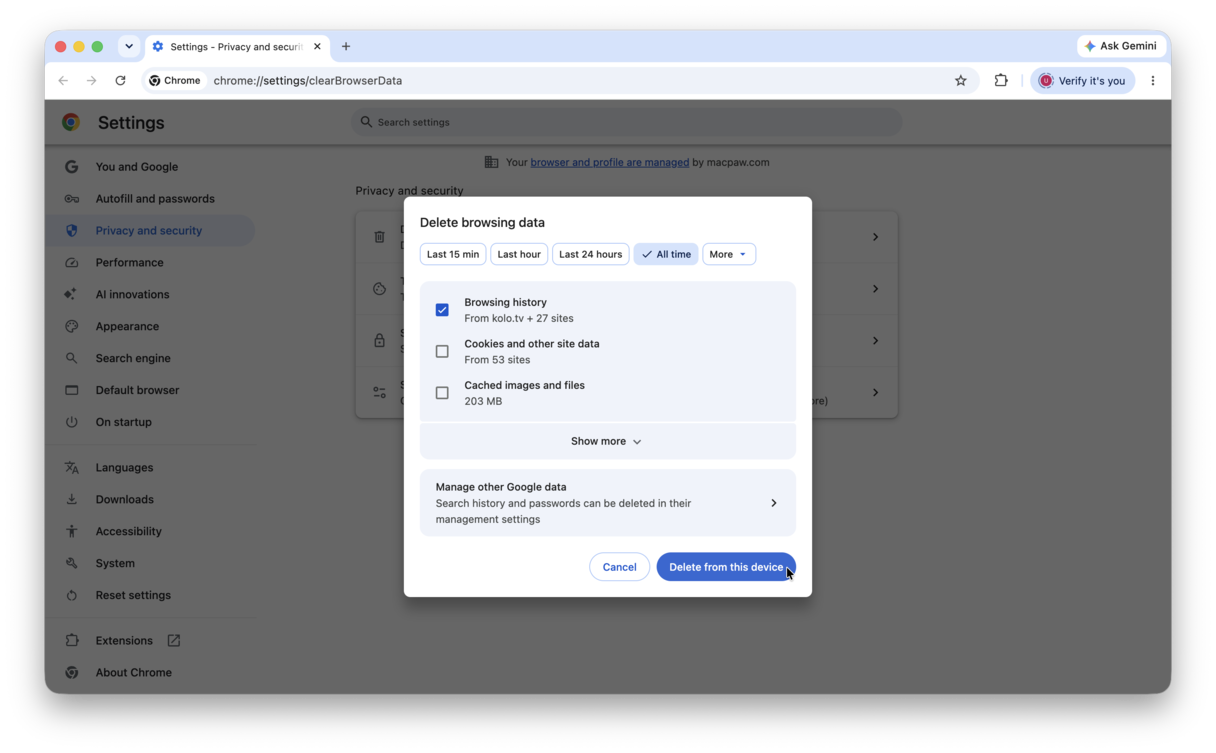Click the reset icon for Reset settings
Screen dimensions: 1216x753
tap(72, 596)
